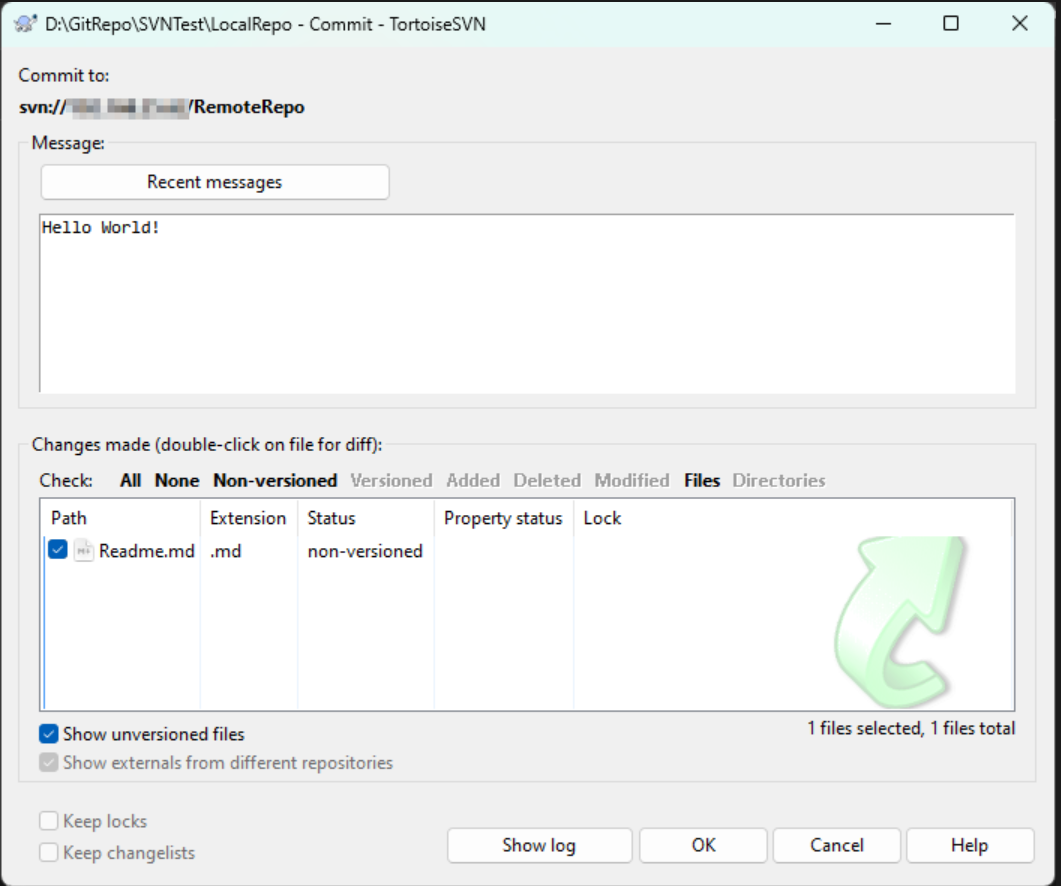Sort by the Extension column header

249,518
